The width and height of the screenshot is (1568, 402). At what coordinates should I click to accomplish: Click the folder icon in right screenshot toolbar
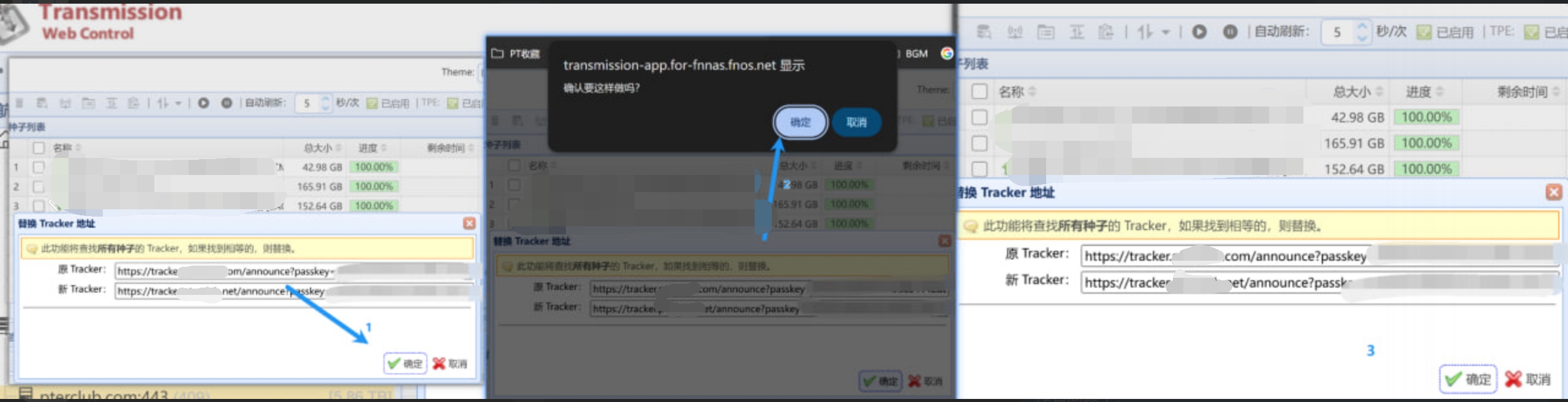[1046, 32]
